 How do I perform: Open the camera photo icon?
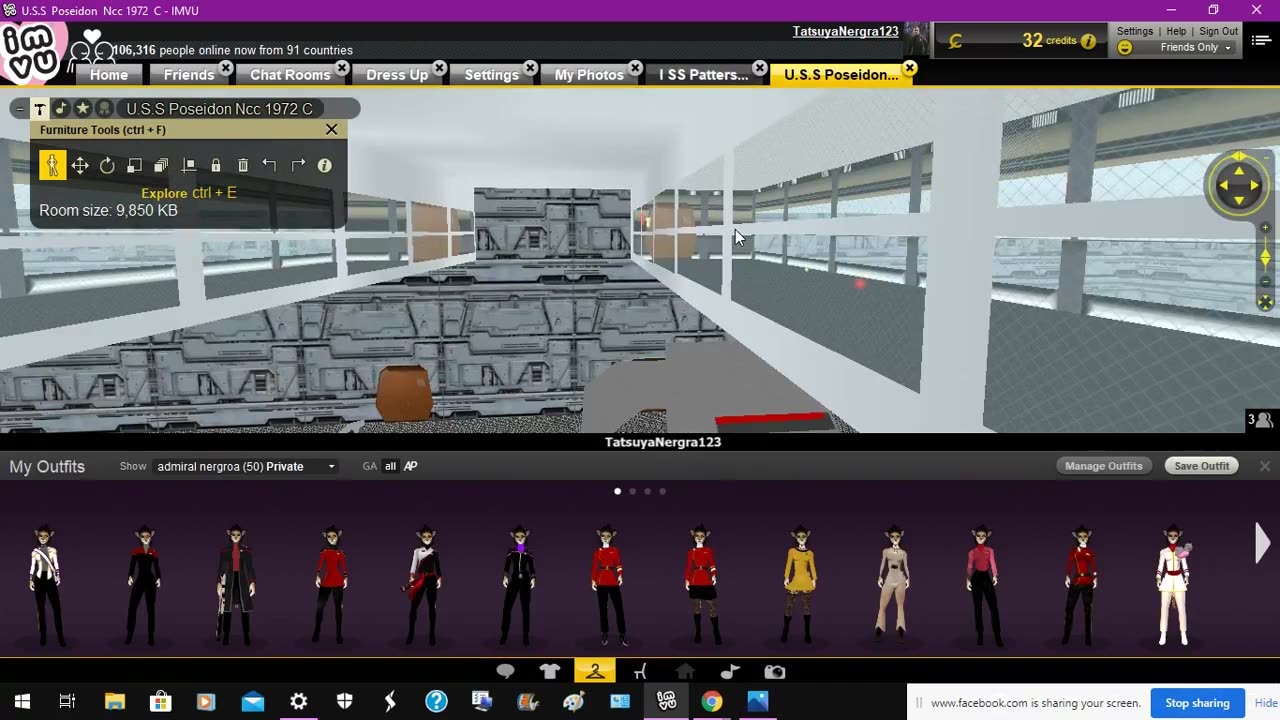click(x=775, y=672)
